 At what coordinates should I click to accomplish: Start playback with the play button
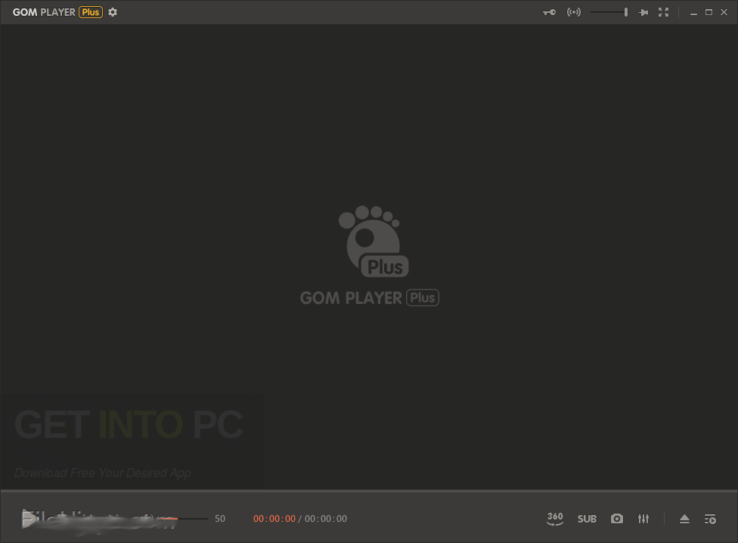pos(29,519)
